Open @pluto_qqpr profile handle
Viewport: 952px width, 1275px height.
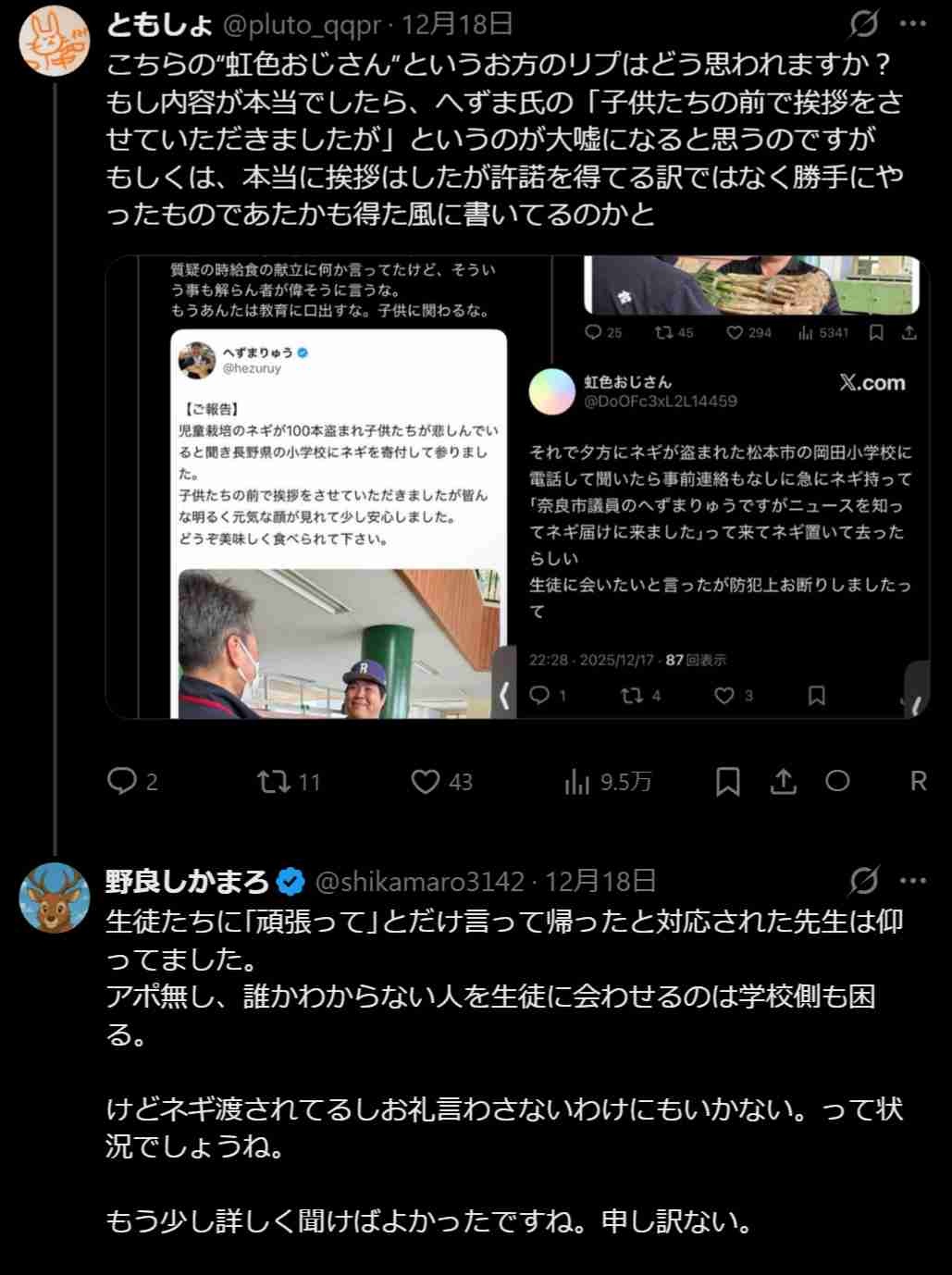tap(302, 24)
